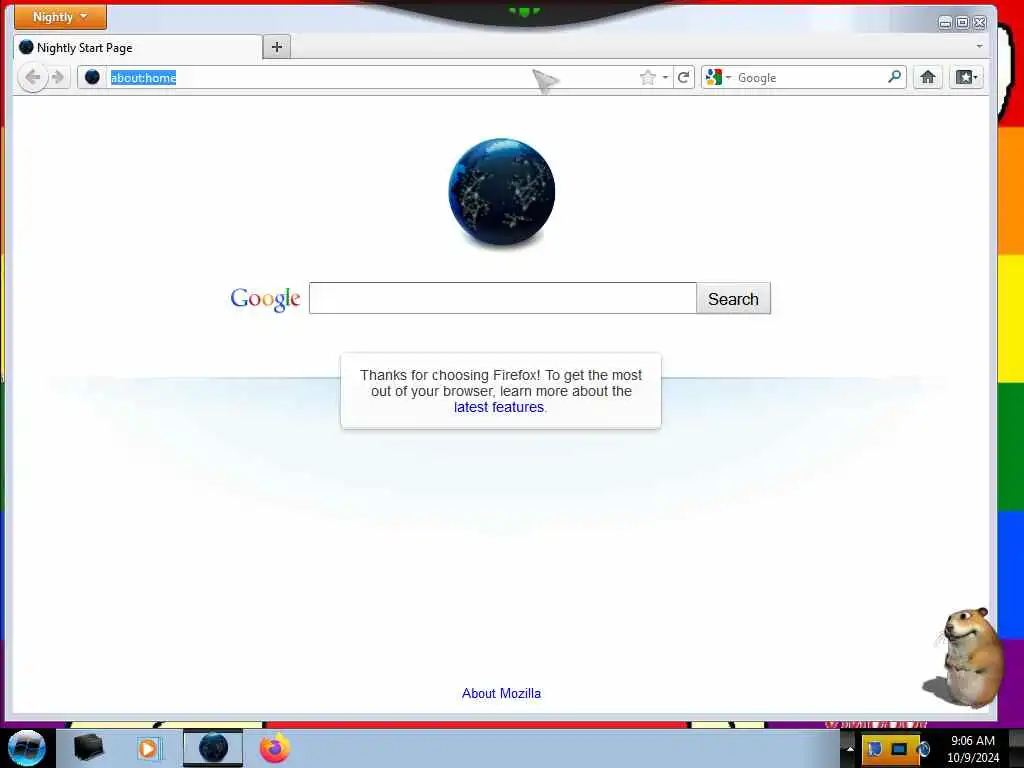Focus the page Google search field
The height and width of the screenshot is (768, 1024).
pos(503,298)
